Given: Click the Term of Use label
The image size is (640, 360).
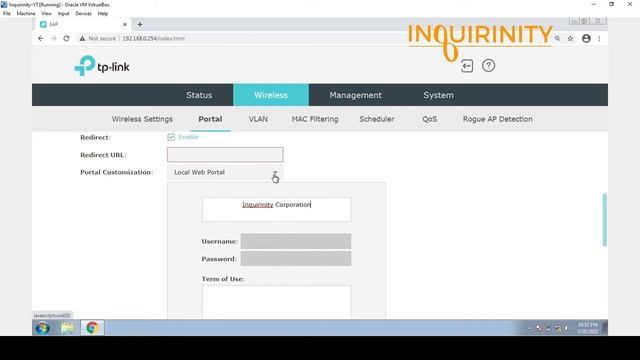Looking at the screenshot, I should pyautogui.click(x=223, y=279).
